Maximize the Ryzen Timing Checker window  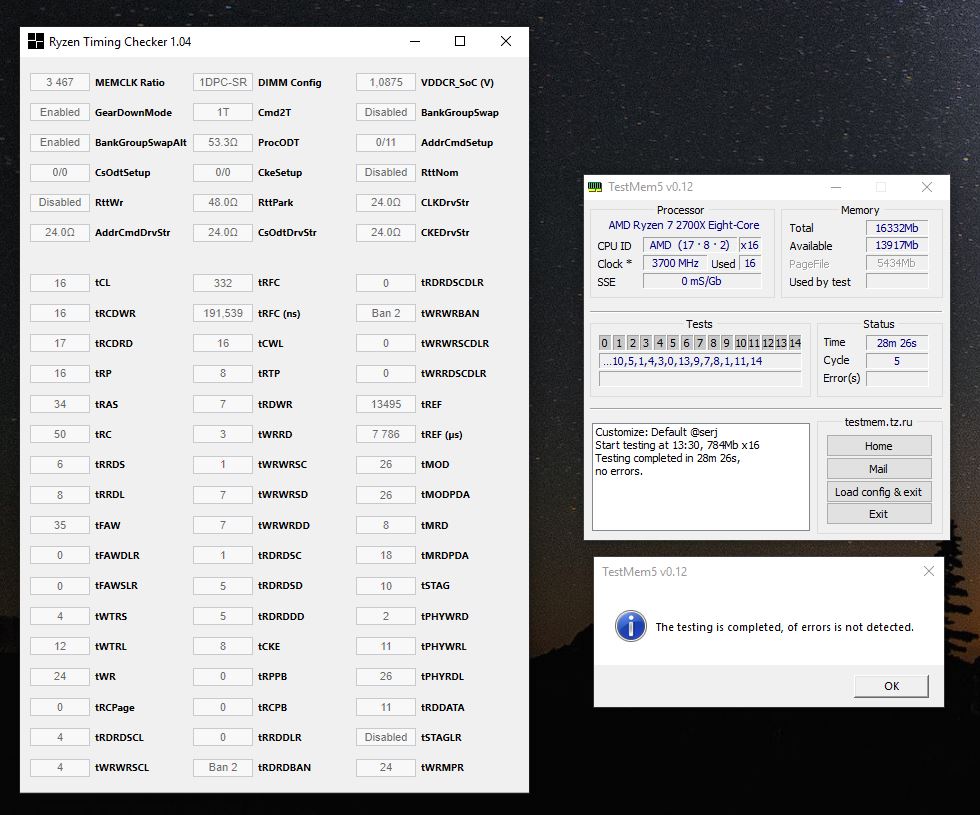(x=460, y=41)
